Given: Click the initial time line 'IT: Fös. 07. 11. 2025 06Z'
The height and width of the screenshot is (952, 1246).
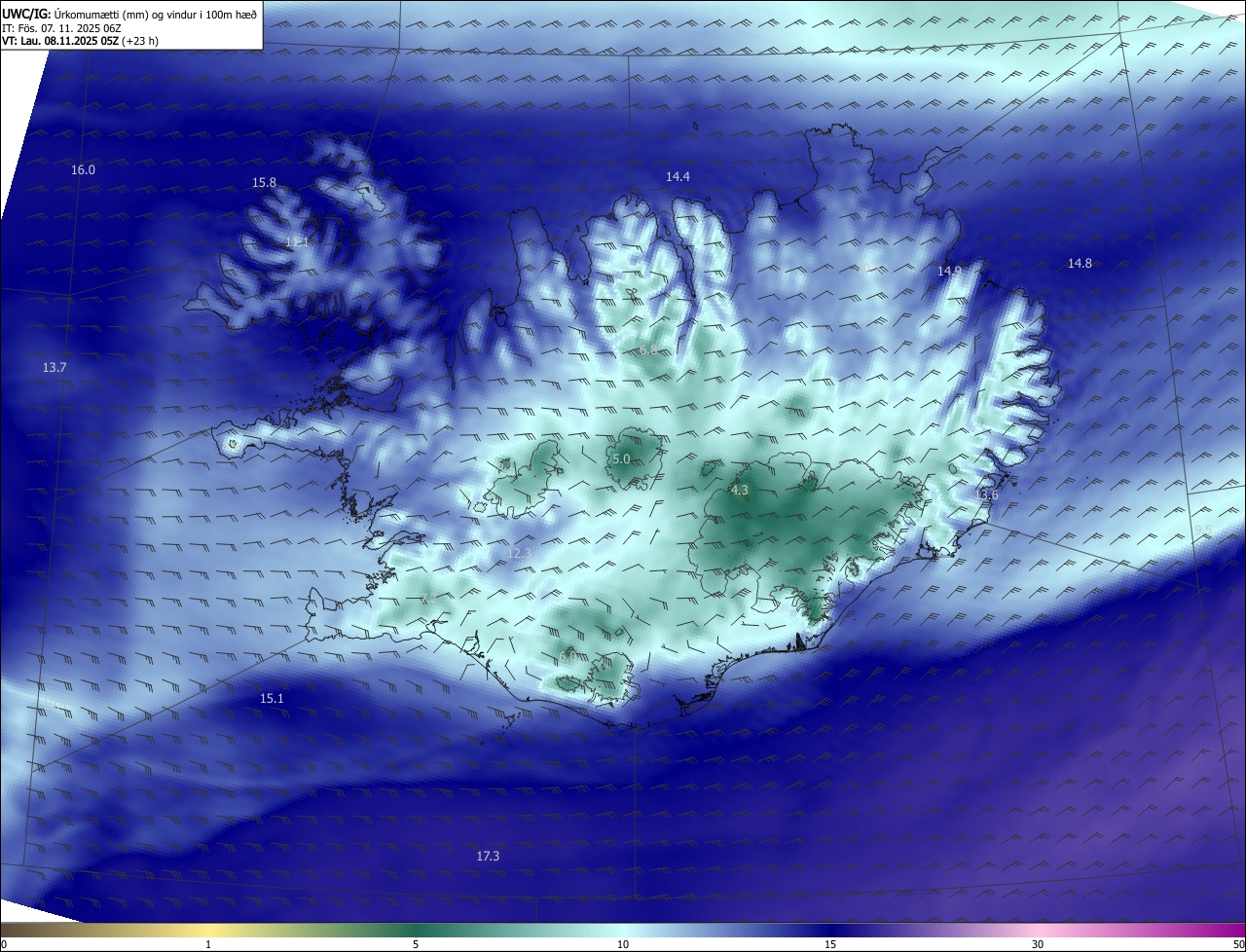Looking at the screenshot, I should pos(60,28).
